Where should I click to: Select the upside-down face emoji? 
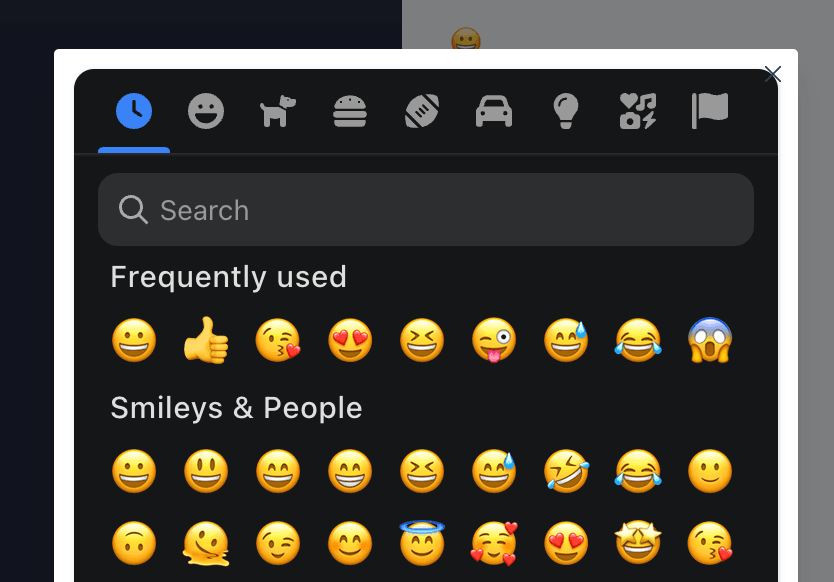[134, 544]
